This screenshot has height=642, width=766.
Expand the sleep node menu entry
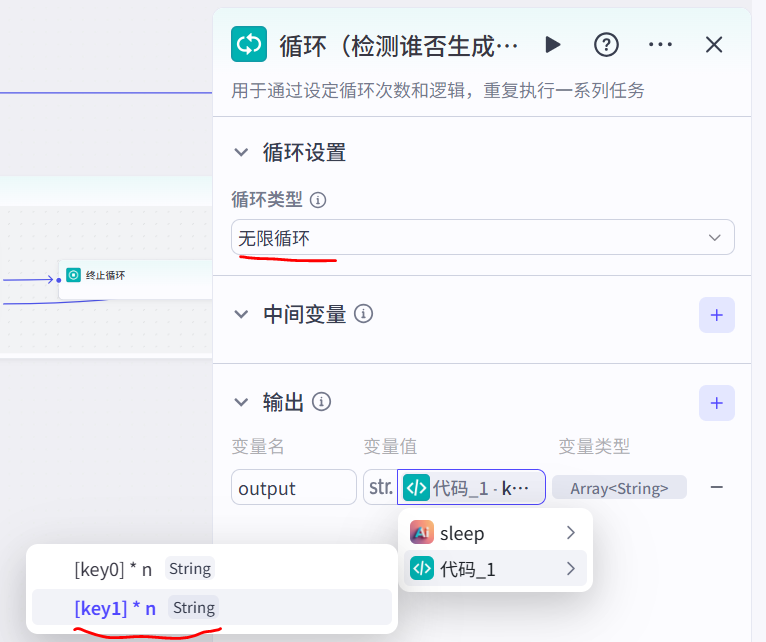(x=495, y=533)
